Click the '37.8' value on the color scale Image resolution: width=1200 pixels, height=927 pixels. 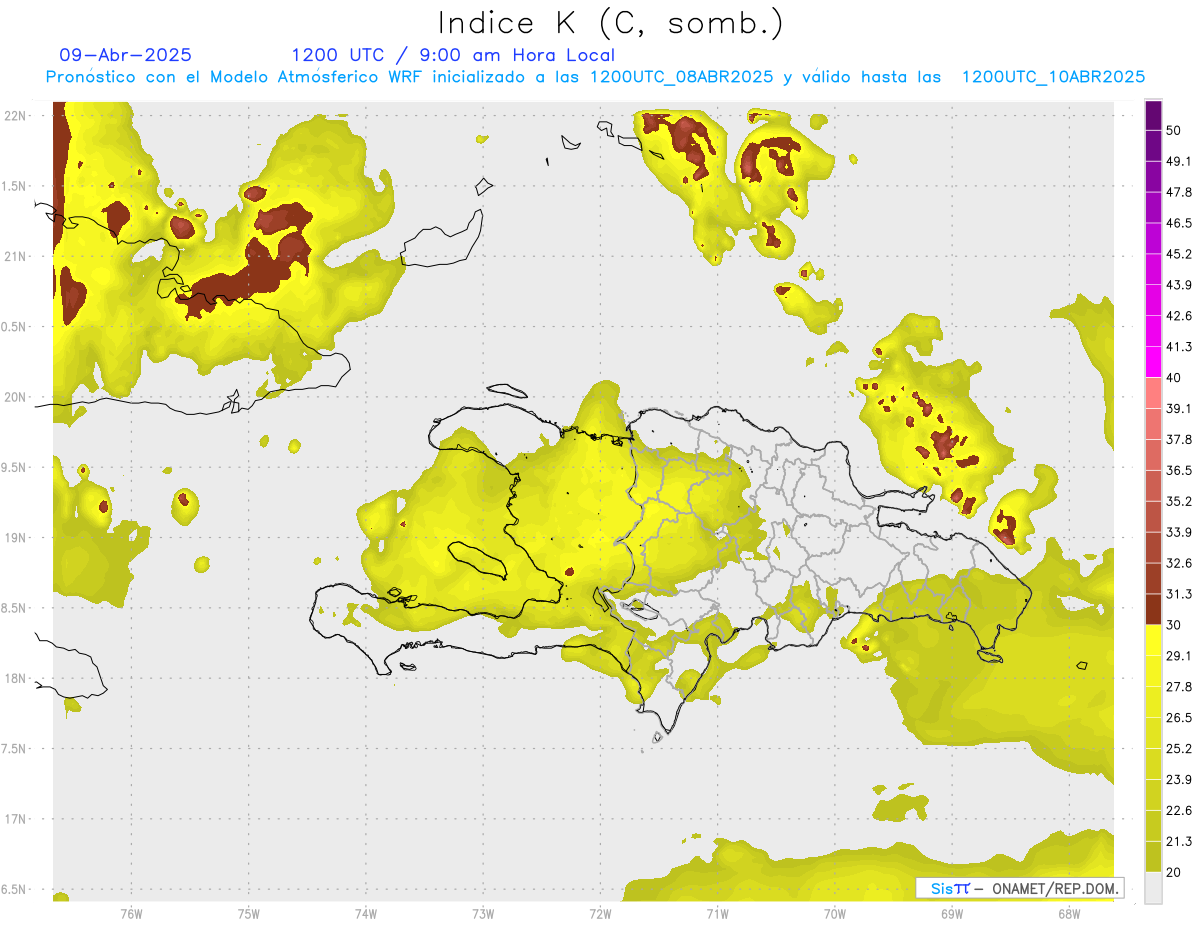tap(1179, 440)
